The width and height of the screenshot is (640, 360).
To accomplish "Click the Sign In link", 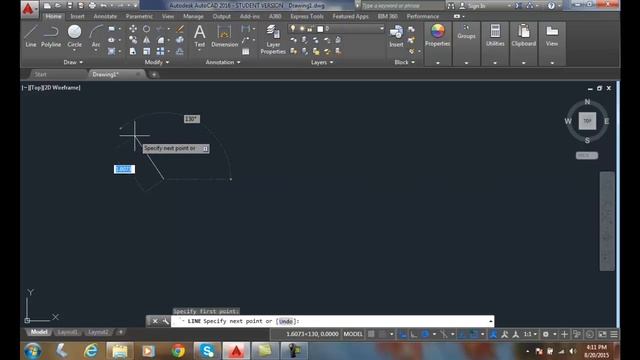I will [477, 6].
